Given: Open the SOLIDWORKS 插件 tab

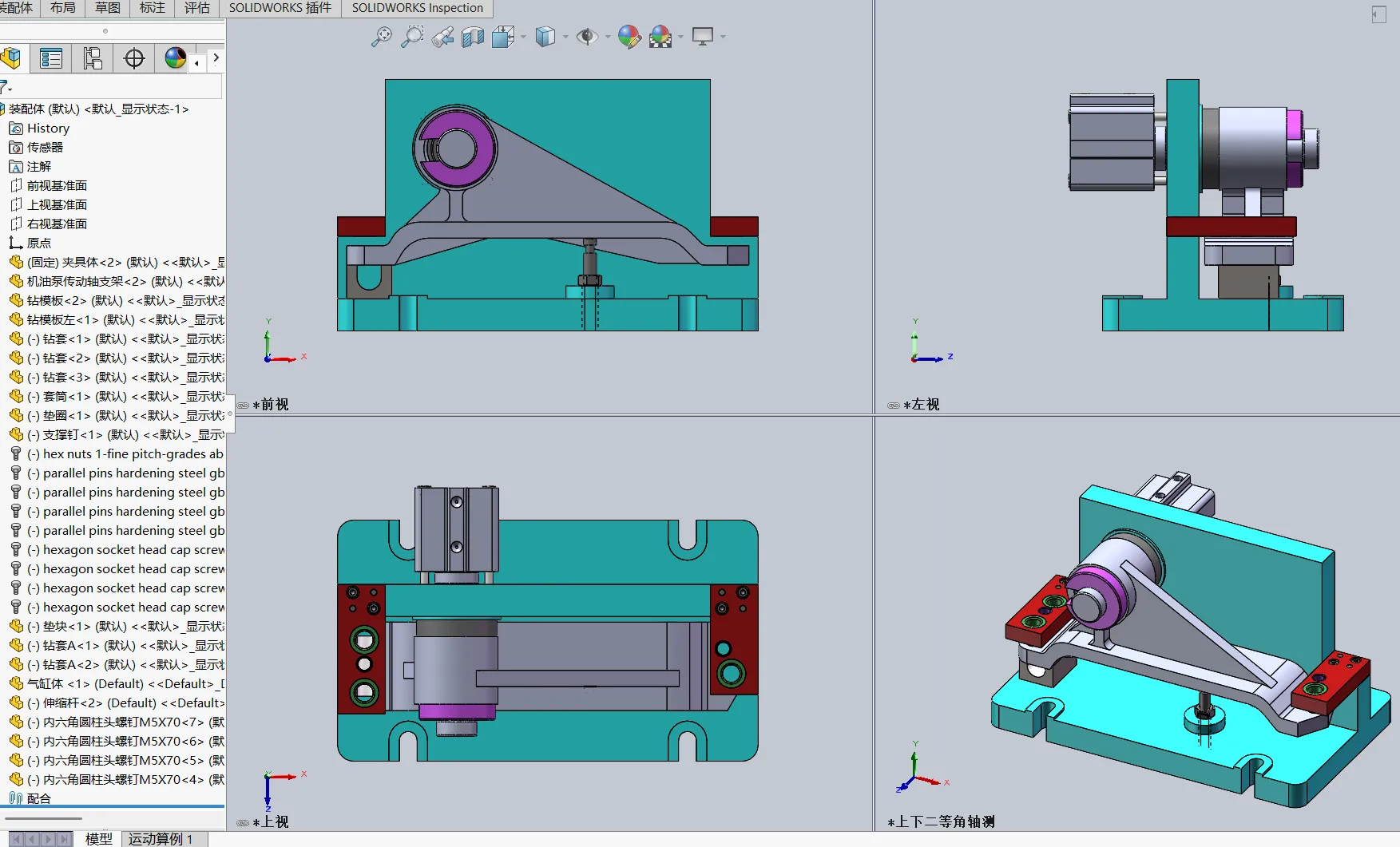Looking at the screenshot, I should tap(280, 8).
